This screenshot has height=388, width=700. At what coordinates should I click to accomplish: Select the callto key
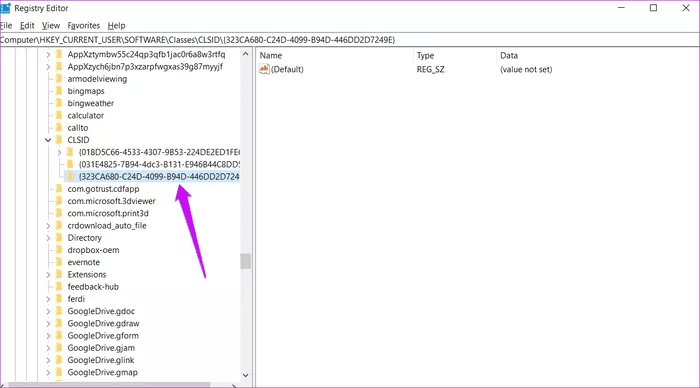pos(78,128)
